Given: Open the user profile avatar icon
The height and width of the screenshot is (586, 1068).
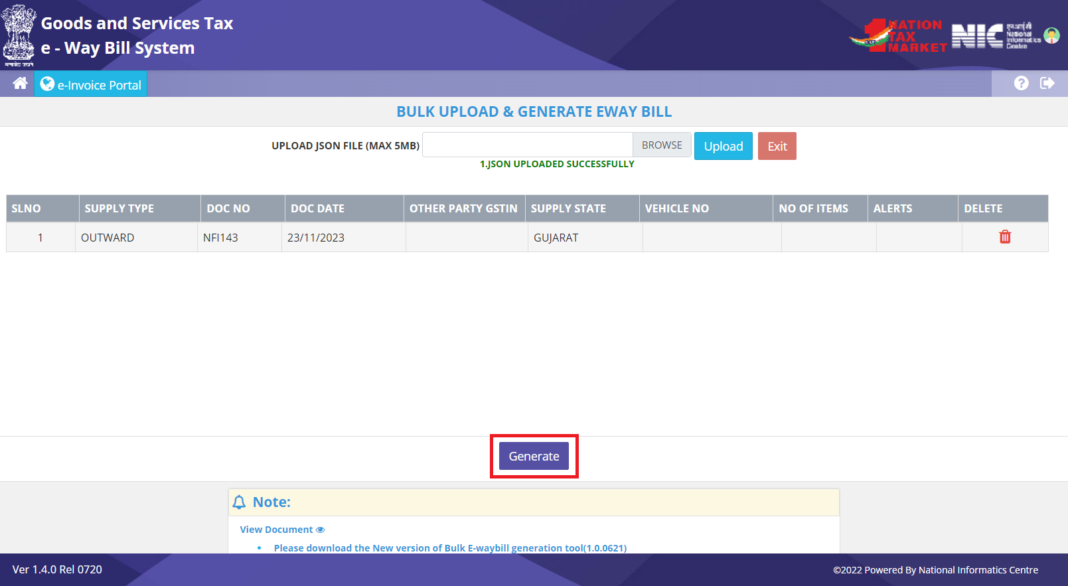Looking at the screenshot, I should point(1051,35).
